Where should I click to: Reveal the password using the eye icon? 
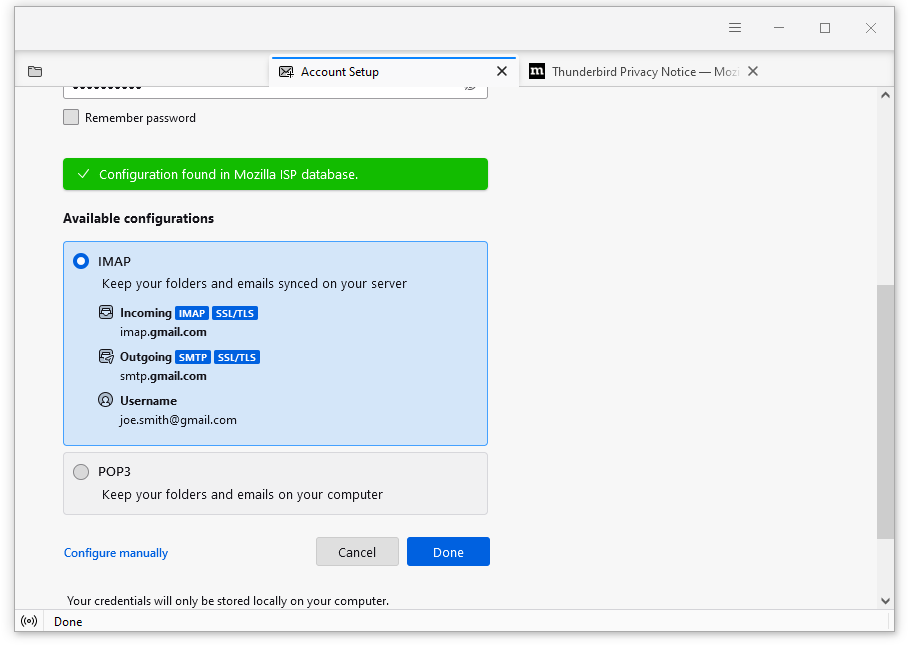tap(470, 86)
